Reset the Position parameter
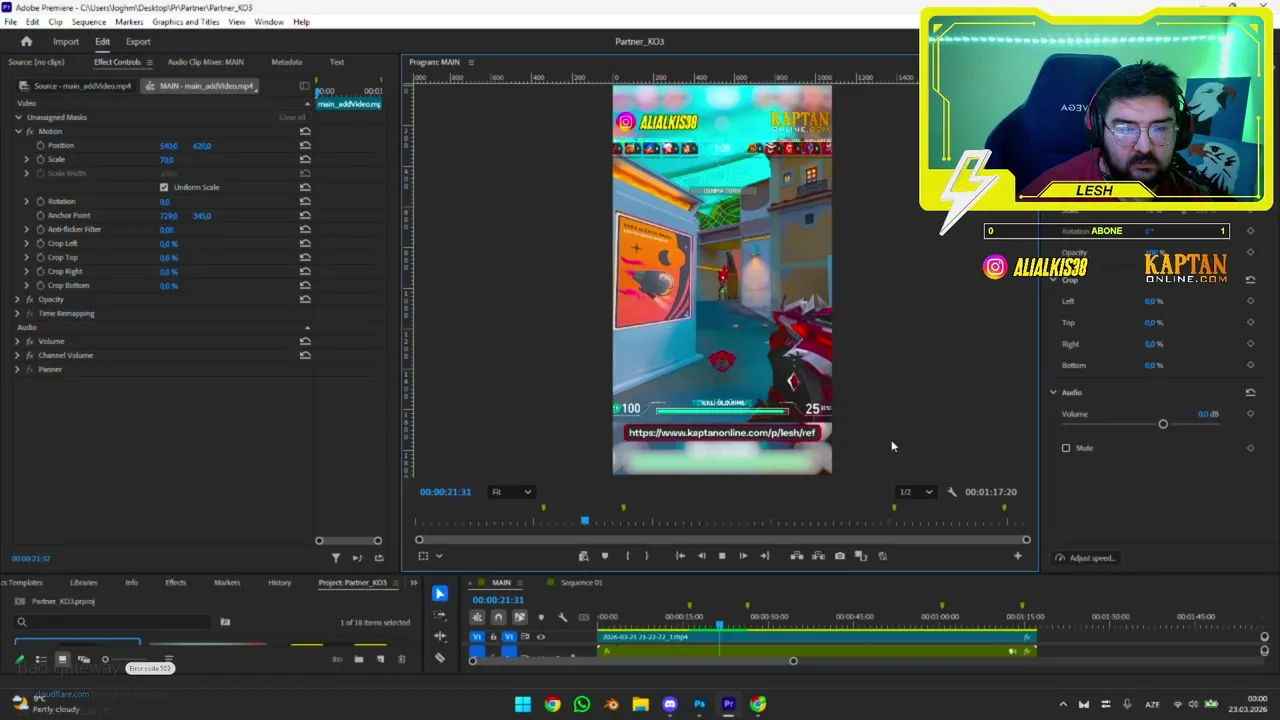 pyautogui.click(x=305, y=146)
